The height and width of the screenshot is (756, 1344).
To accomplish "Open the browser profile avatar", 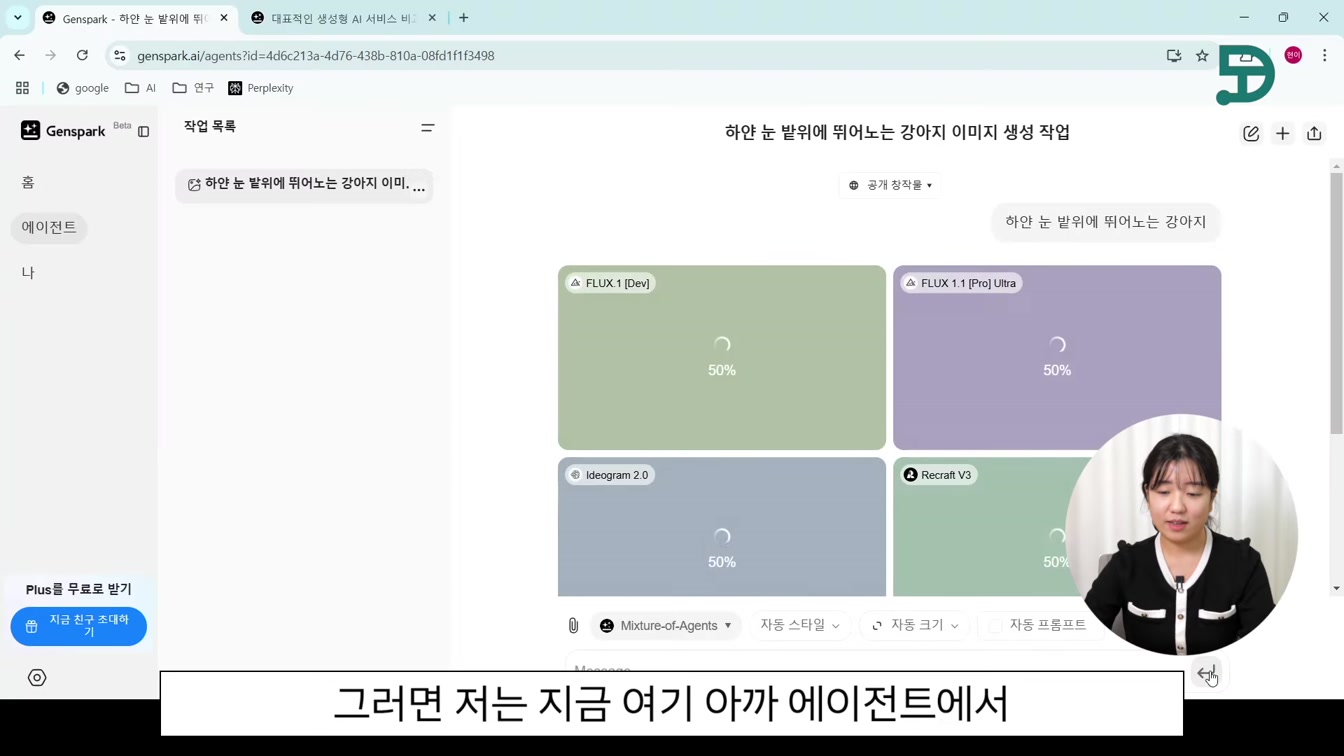I will point(1293,56).
